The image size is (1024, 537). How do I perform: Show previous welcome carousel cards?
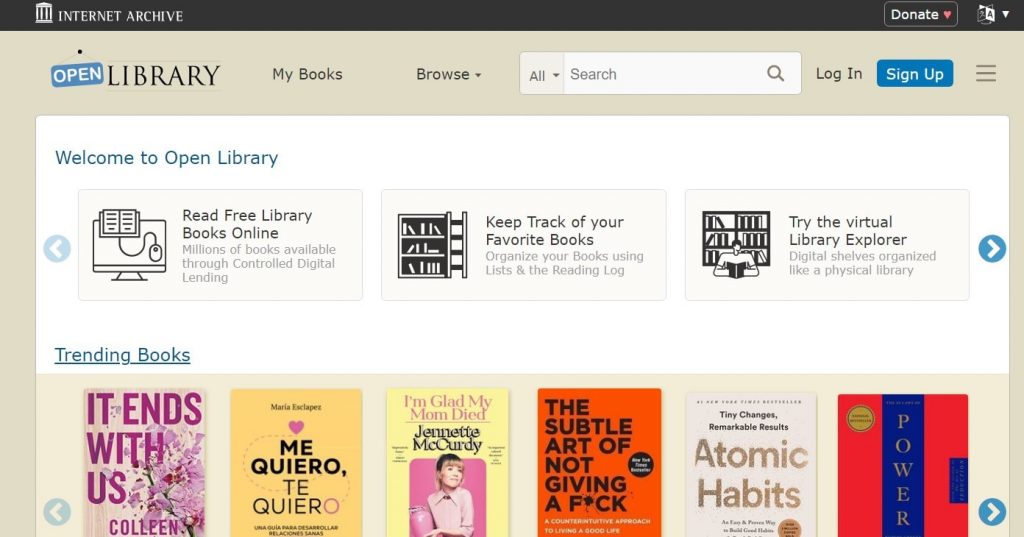[x=57, y=248]
